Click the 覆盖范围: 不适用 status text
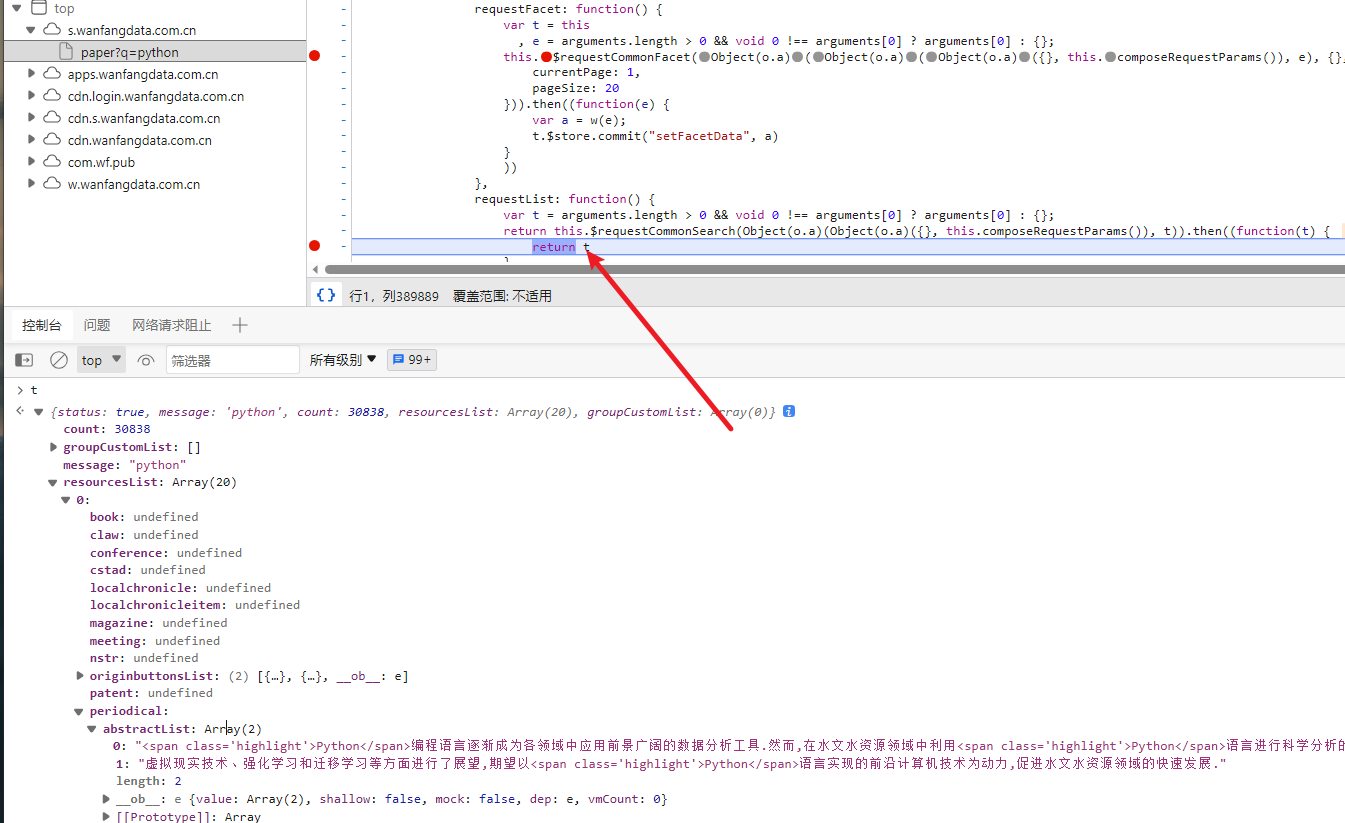Image resolution: width=1345 pixels, height=823 pixels. tap(502, 296)
